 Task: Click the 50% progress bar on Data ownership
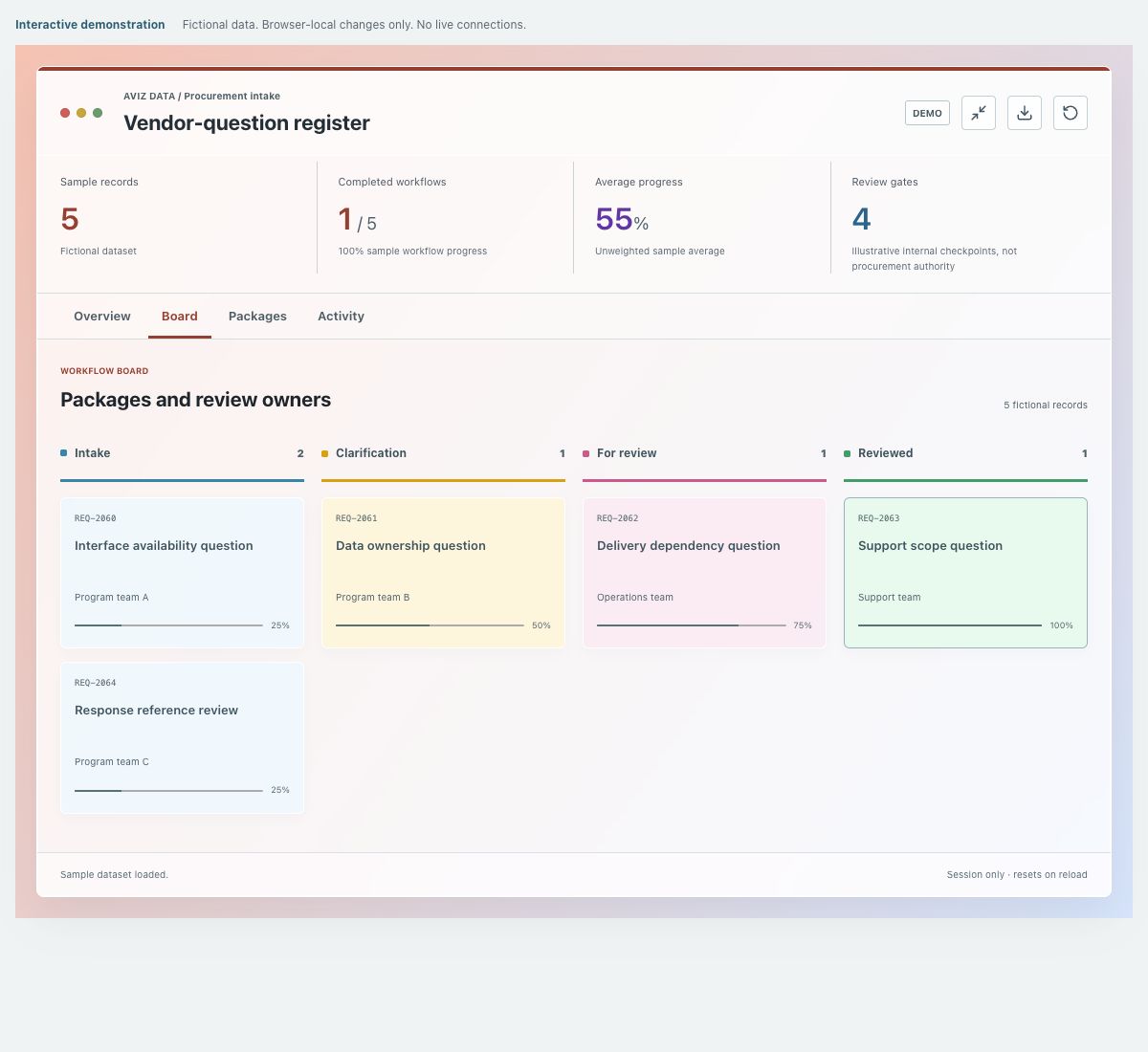coord(430,625)
